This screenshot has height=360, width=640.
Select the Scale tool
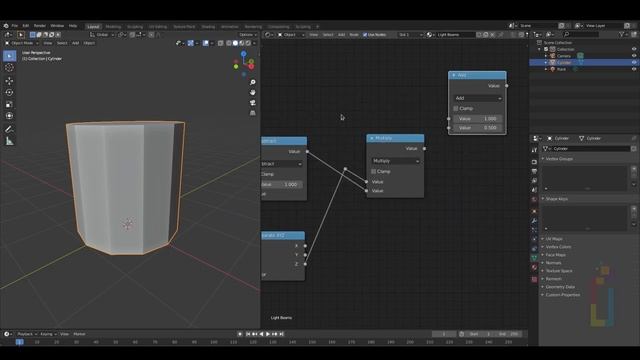pyautogui.click(x=9, y=104)
